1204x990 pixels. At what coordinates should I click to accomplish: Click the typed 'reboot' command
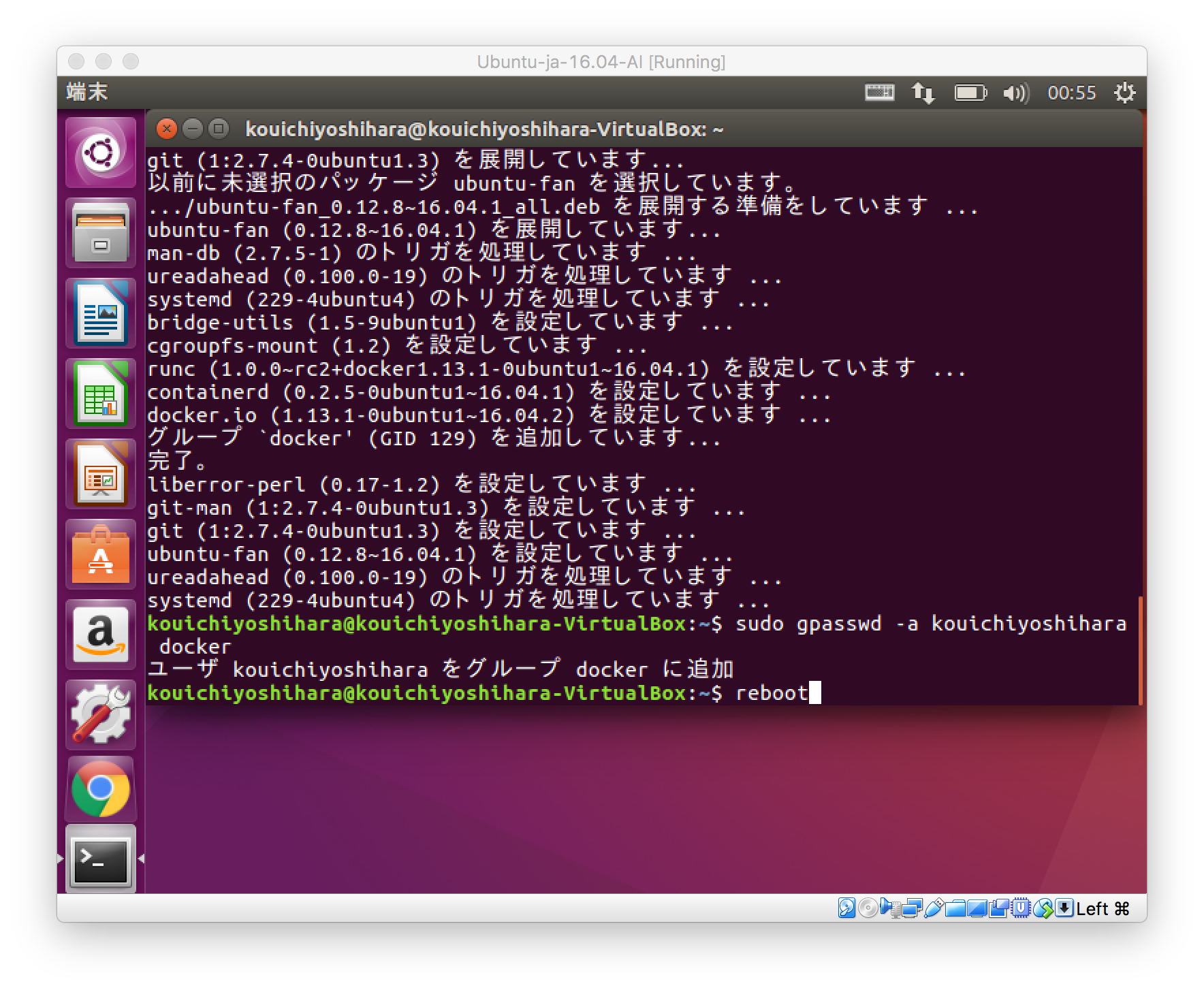click(772, 692)
